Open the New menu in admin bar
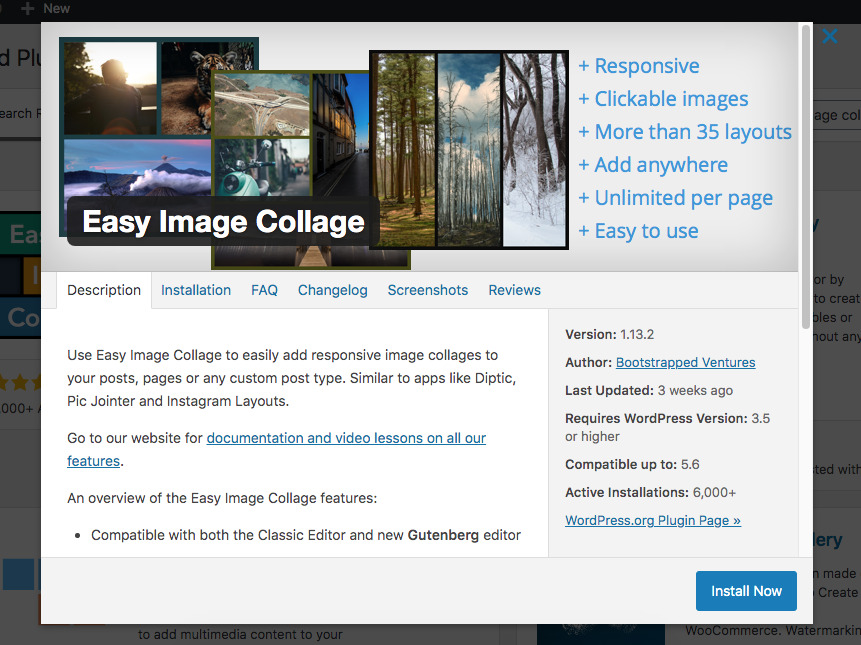Viewport: 861px width, 645px height. (x=56, y=8)
